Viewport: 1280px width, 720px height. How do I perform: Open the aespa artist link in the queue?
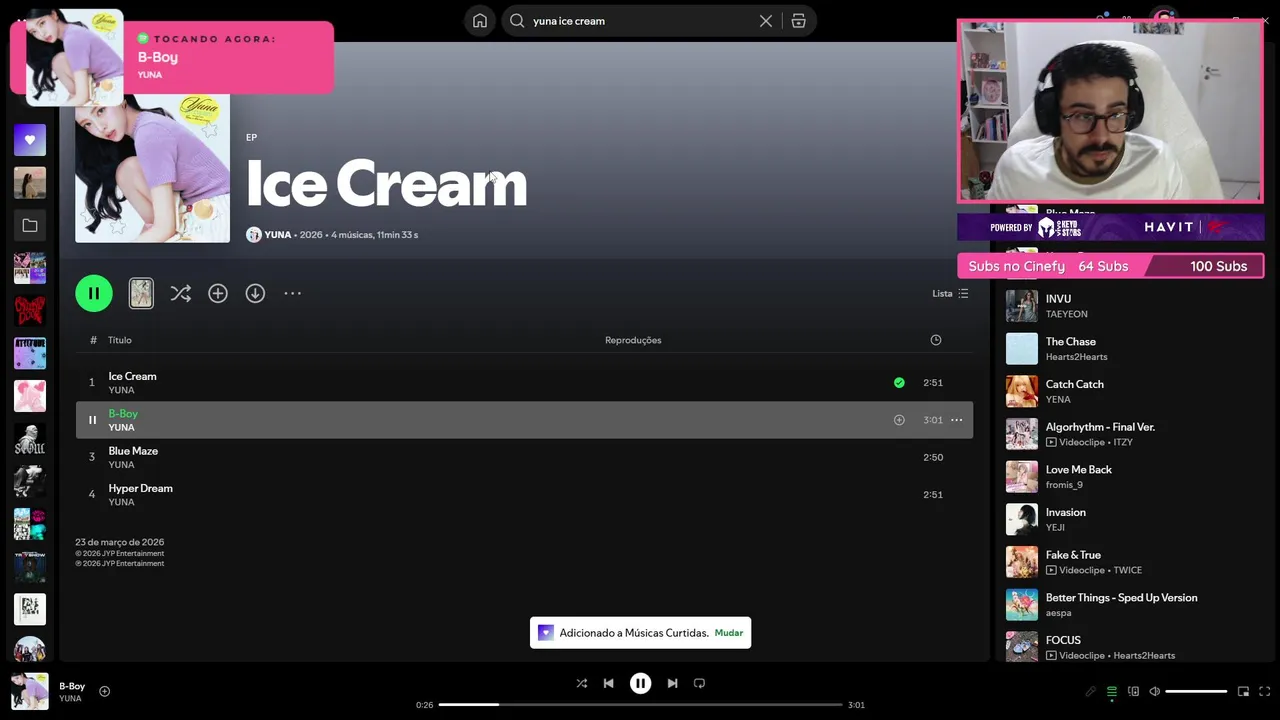point(1058,613)
